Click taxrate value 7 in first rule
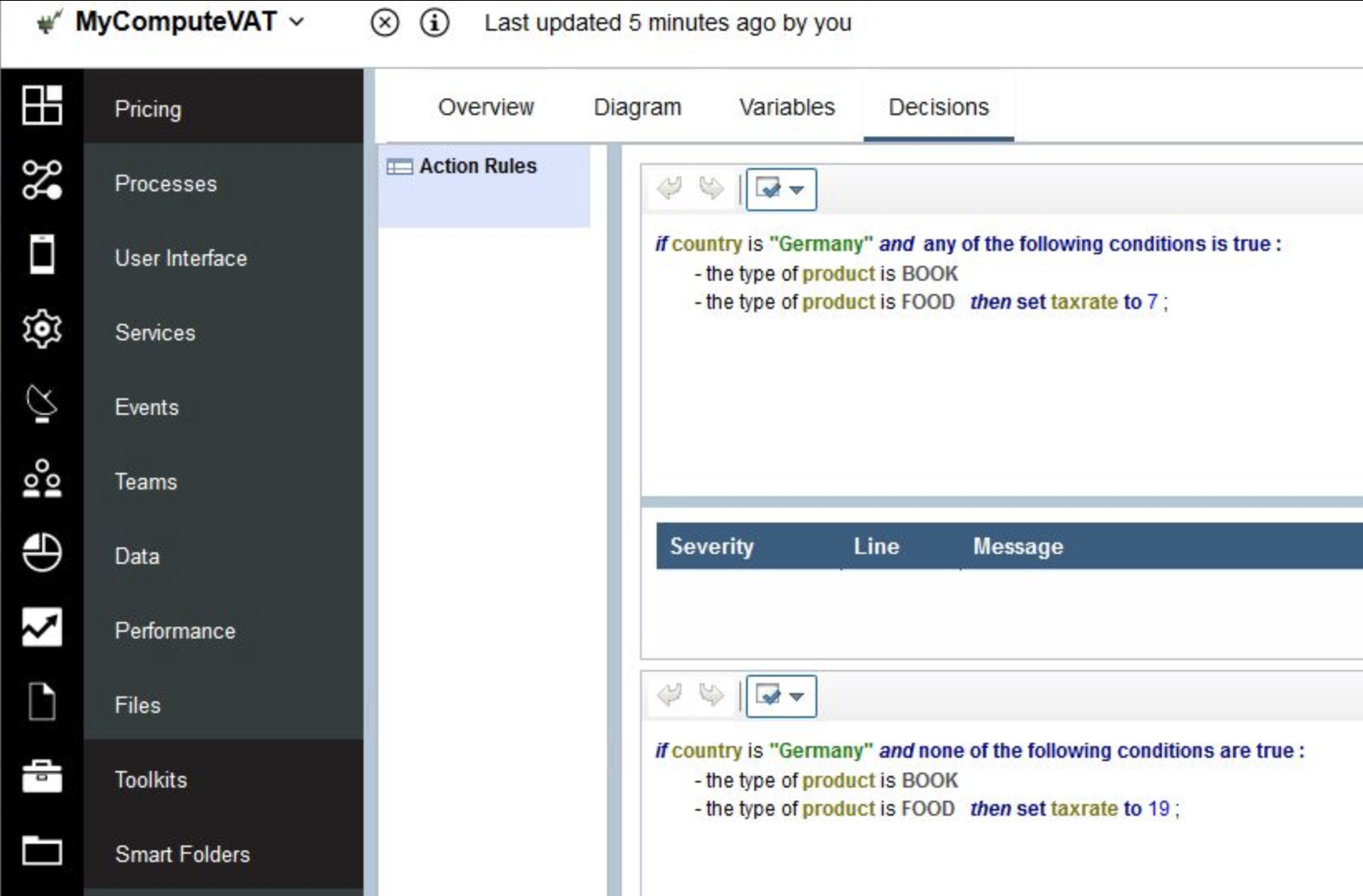 tap(1152, 301)
